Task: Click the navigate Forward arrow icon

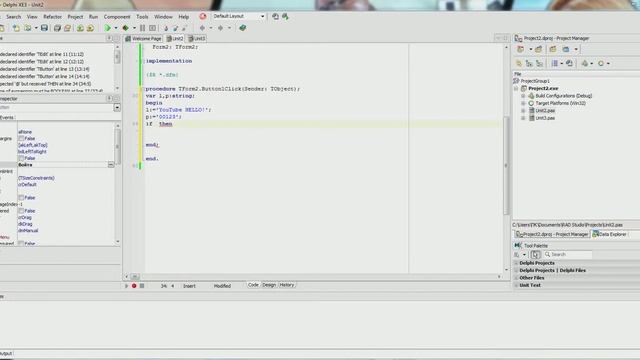Action: (220, 28)
